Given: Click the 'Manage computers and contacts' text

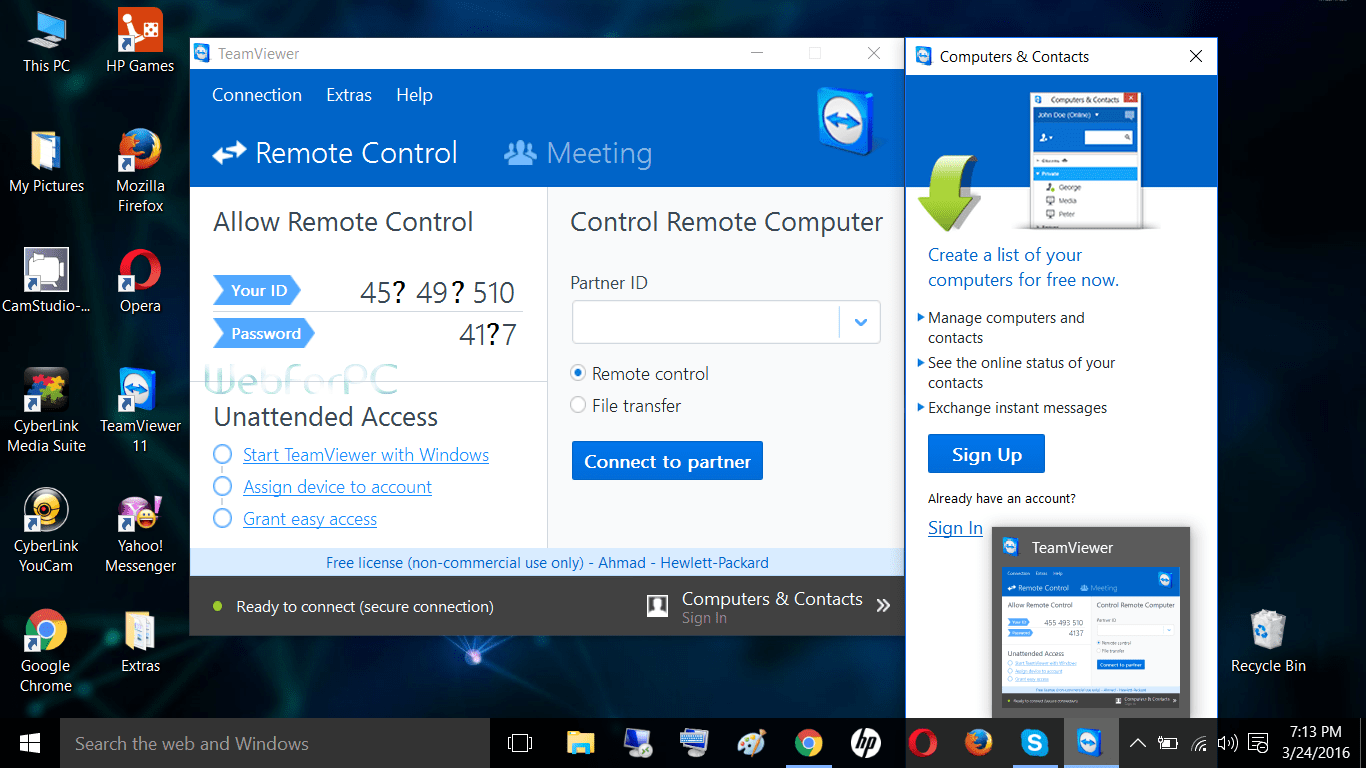Looking at the screenshot, I should pyautogui.click(x=1006, y=328).
